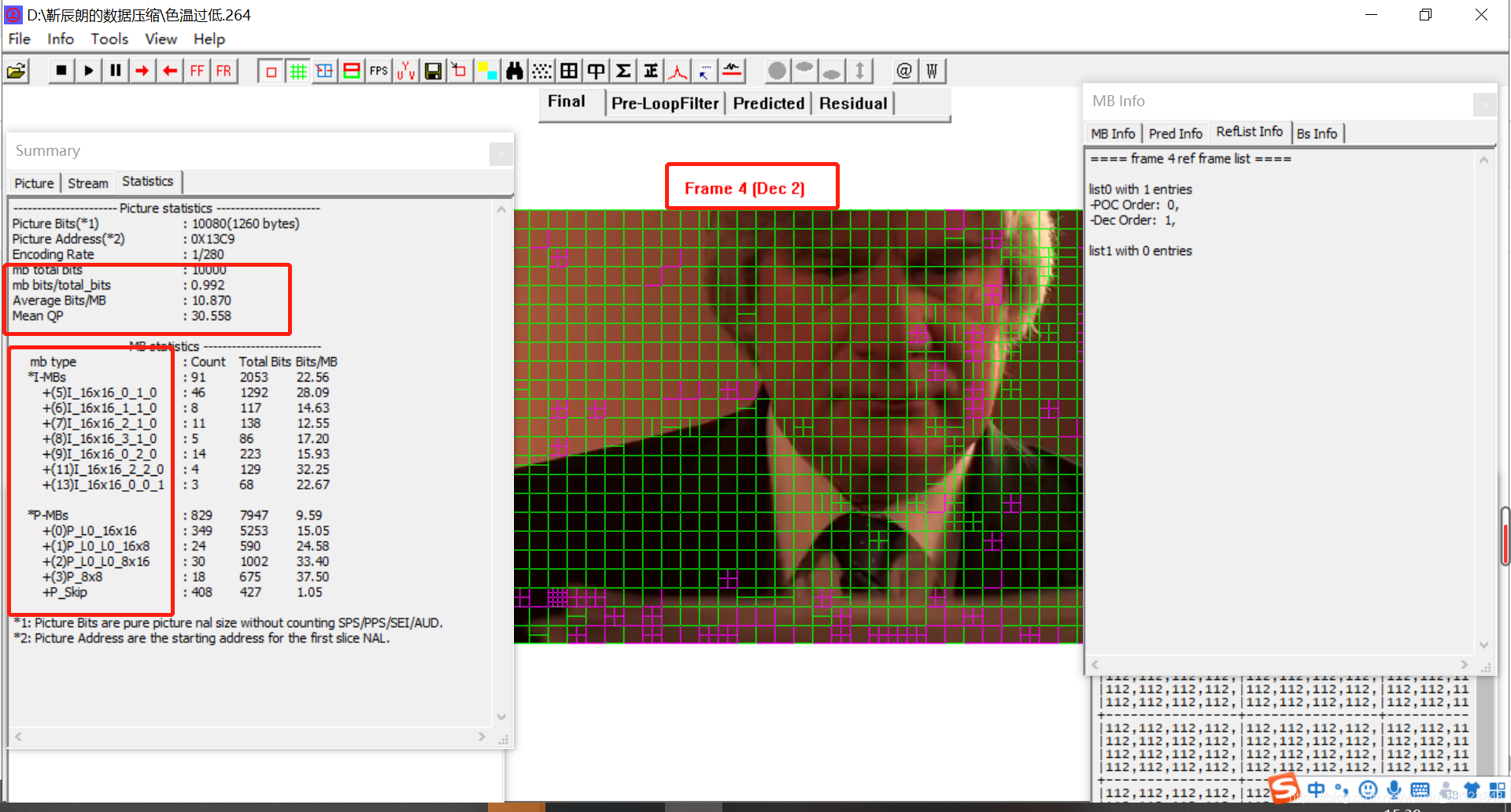Image resolution: width=1511 pixels, height=812 pixels.
Task: Open a file with the folder icon
Action: [17, 72]
